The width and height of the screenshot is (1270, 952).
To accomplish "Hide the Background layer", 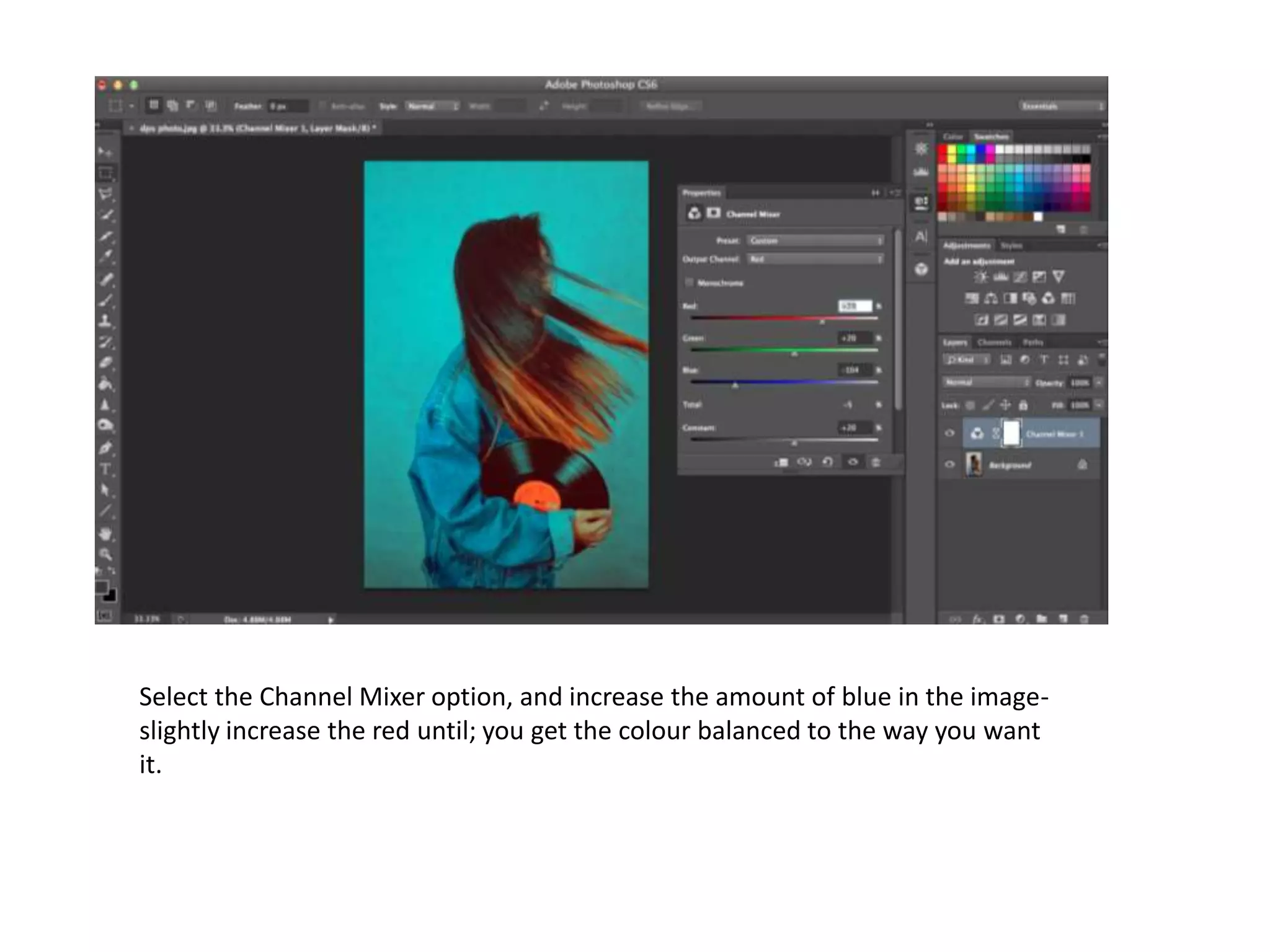I will point(949,465).
